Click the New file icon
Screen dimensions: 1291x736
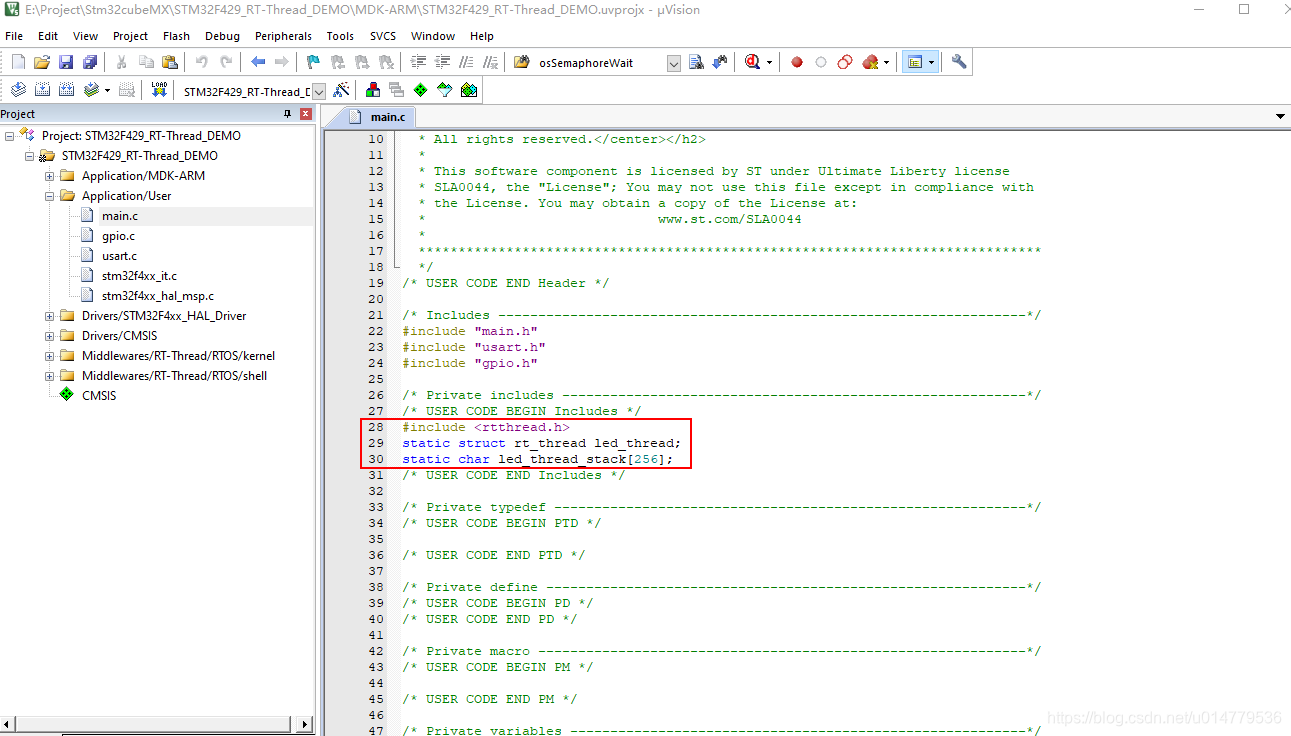[x=18, y=62]
